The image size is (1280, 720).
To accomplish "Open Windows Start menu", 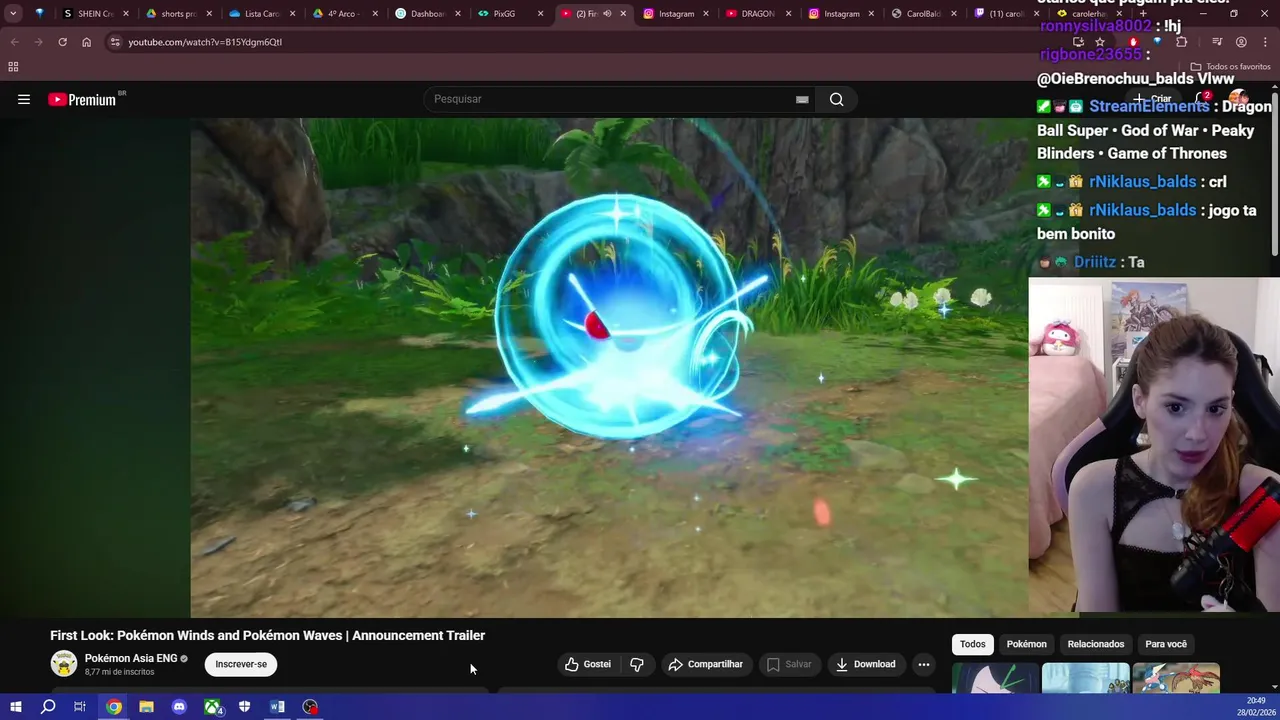I will coord(16,707).
